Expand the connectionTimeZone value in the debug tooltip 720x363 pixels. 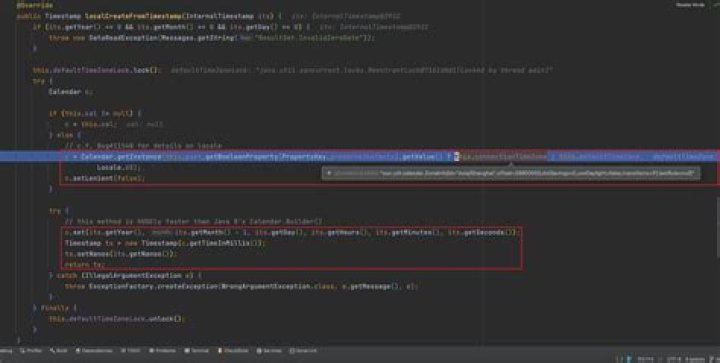click(x=329, y=173)
